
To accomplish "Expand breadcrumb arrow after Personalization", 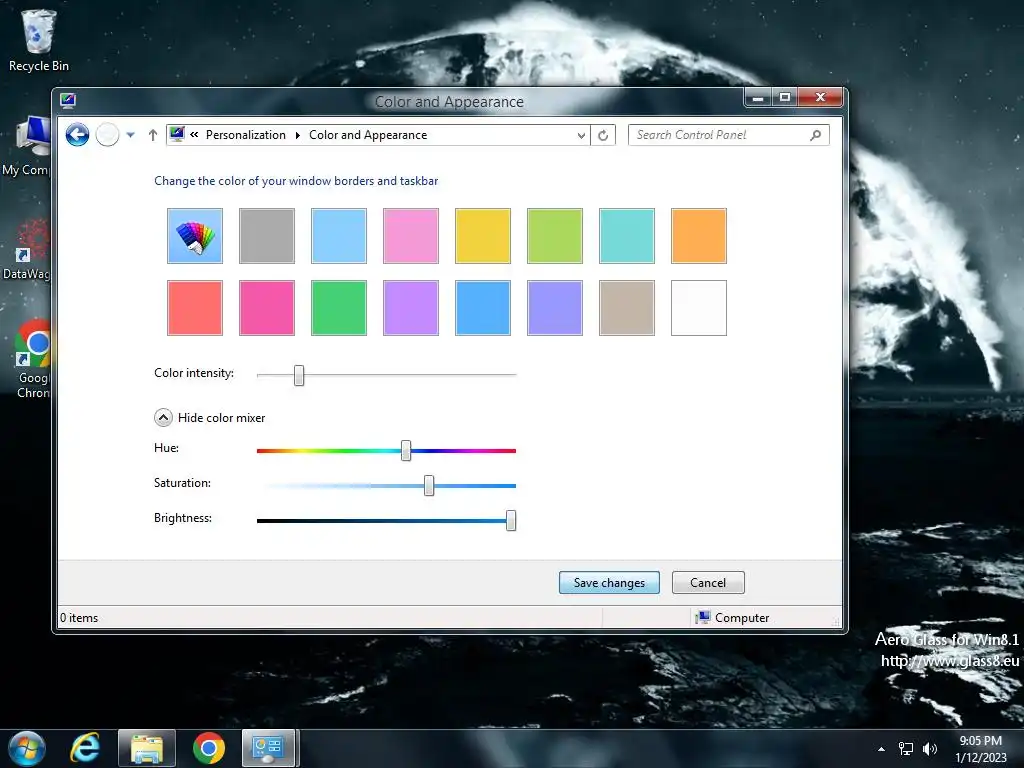I will [x=298, y=135].
